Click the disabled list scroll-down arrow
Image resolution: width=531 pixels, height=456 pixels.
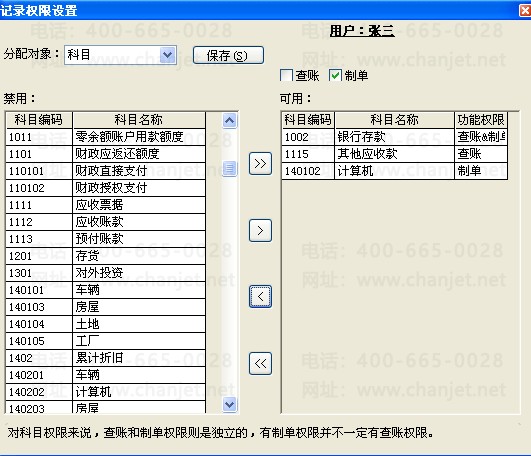pos(230,404)
